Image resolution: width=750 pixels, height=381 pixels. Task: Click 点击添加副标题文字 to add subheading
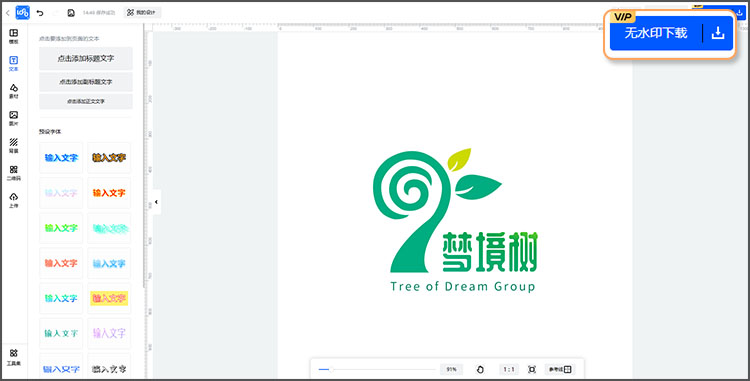coord(86,82)
